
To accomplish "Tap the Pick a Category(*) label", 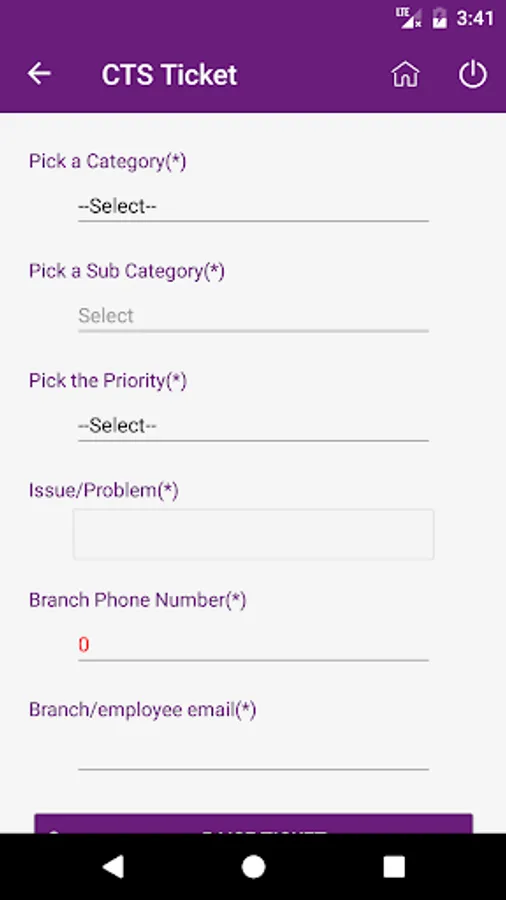I will point(108,161).
